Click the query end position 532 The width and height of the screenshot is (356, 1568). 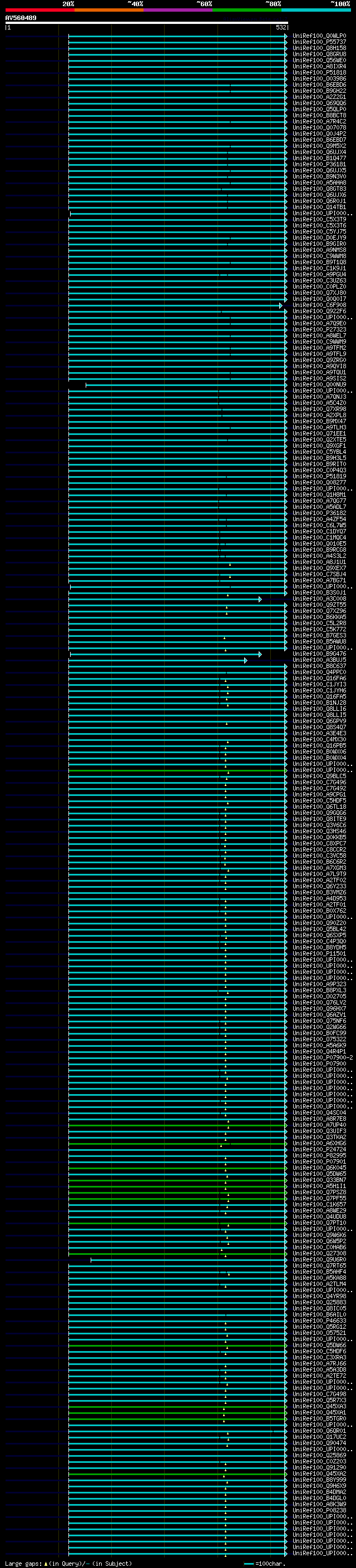click(x=280, y=27)
